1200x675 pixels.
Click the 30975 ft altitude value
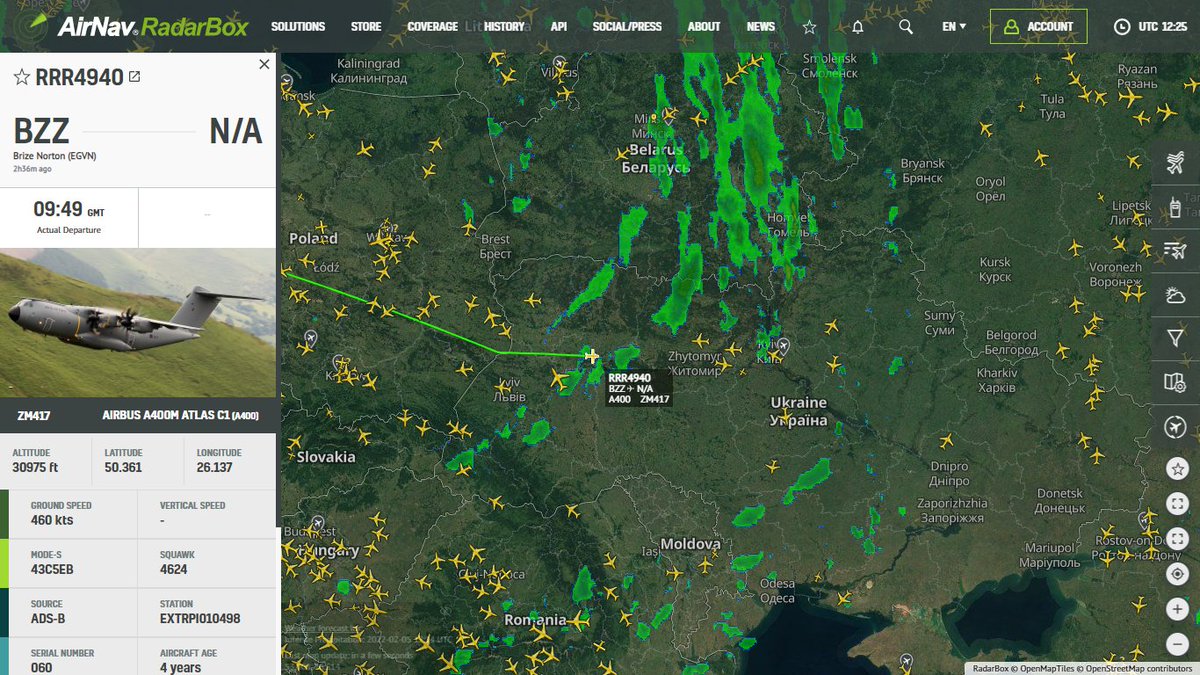(x=35, y=468)
